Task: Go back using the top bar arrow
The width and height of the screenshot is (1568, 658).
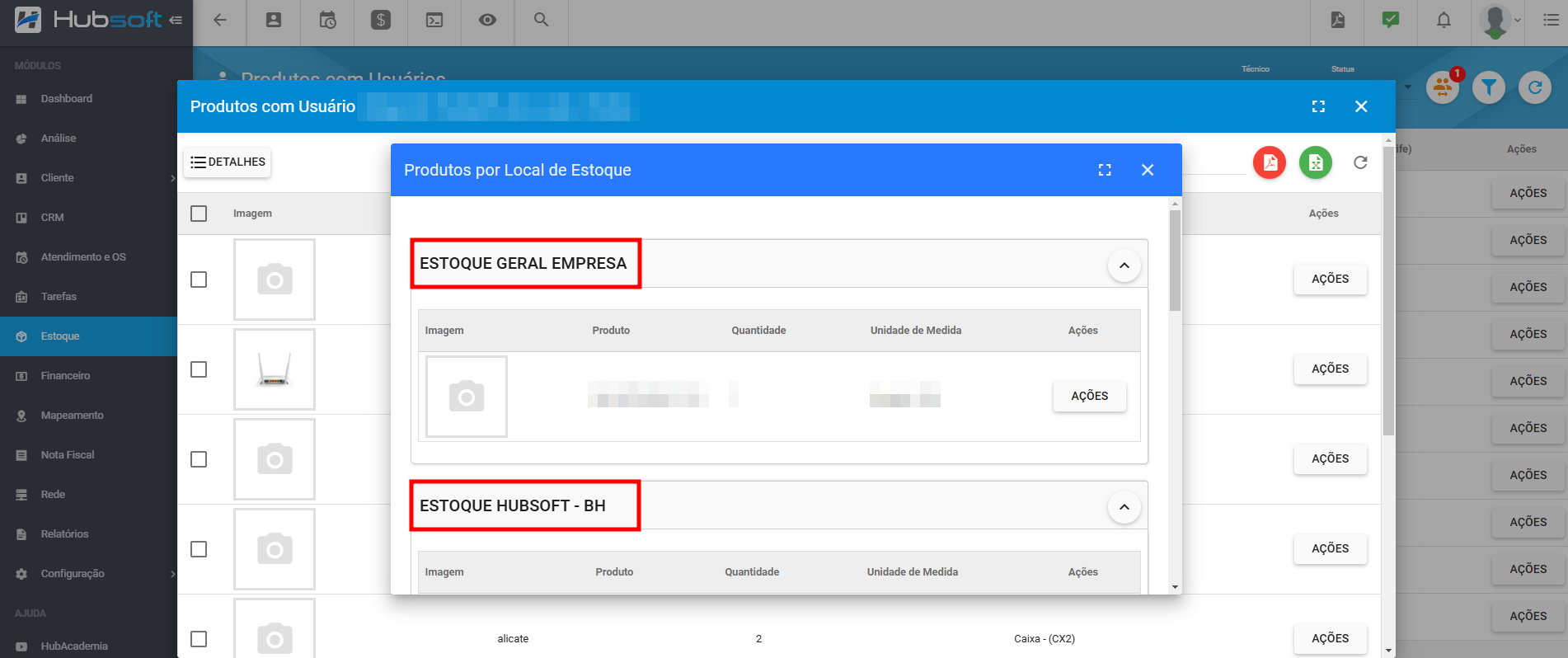Action: [220, 20]
